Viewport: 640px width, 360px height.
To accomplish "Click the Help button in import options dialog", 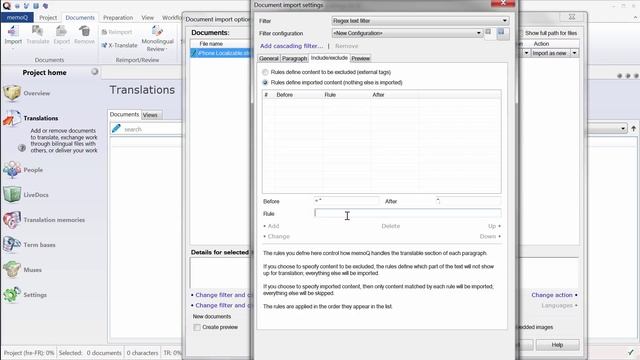I will click(557, 345).
